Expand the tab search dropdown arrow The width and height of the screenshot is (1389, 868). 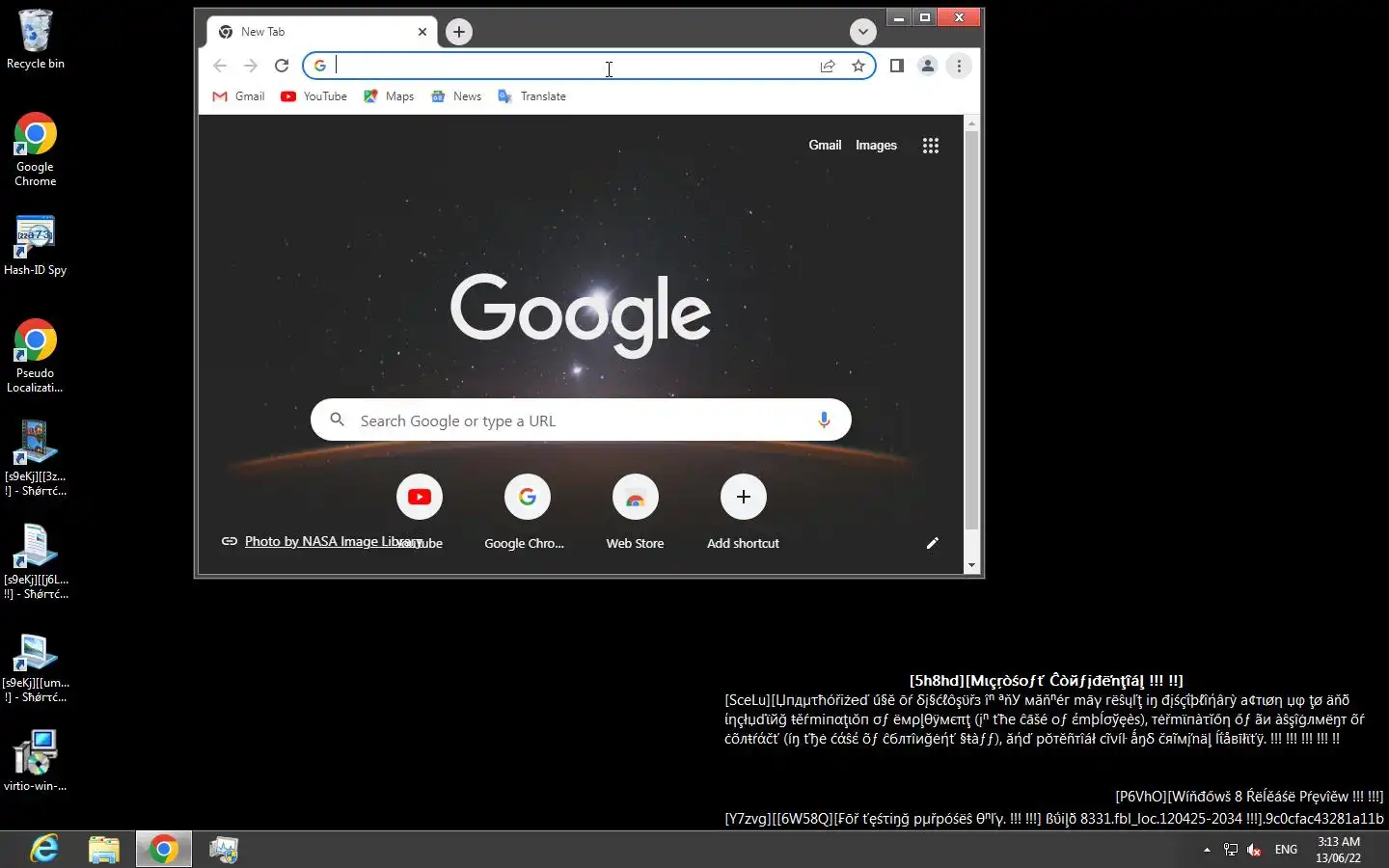pos(863,32)
